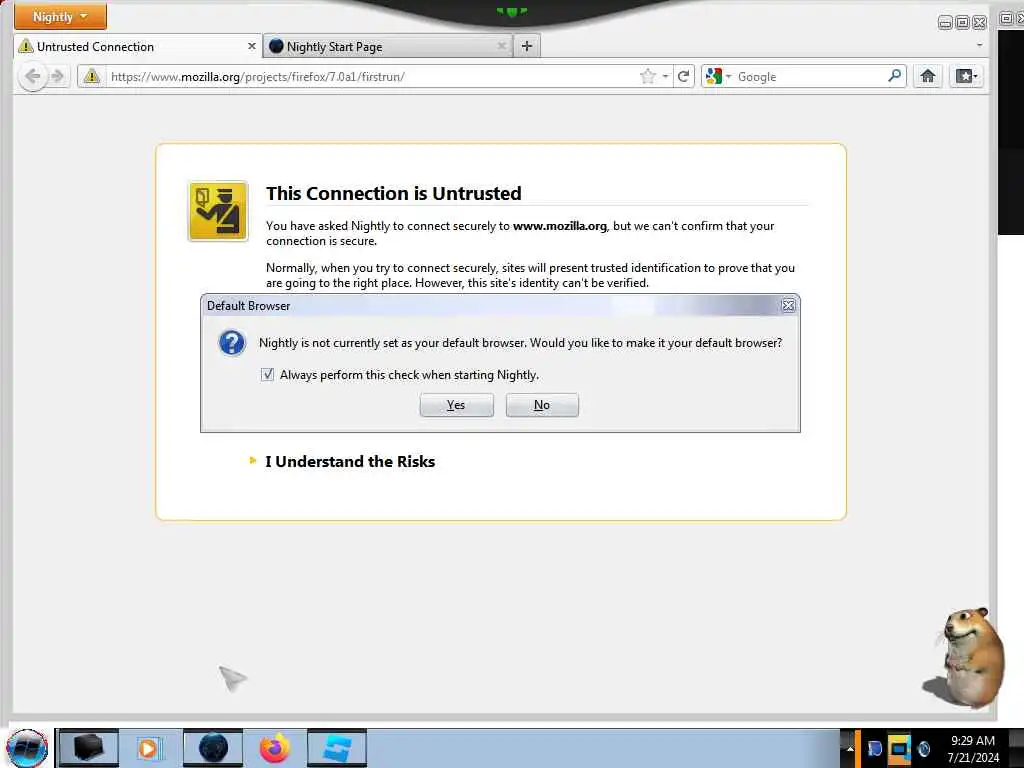Minimize the Nightly browser window

pyautogui.click(x=945, y=23)
